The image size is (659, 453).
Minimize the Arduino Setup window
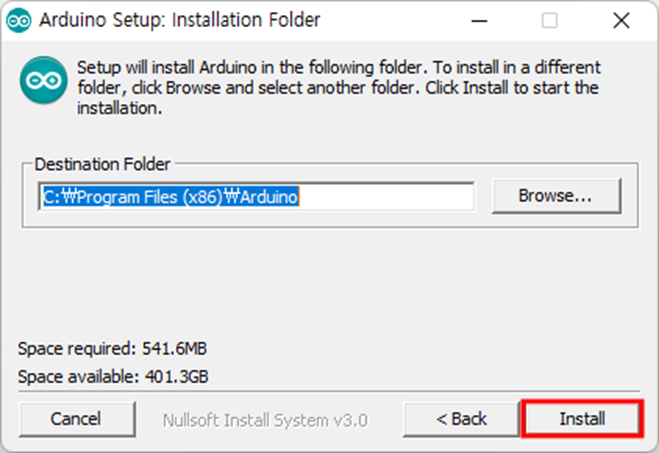tap(479, 20)
